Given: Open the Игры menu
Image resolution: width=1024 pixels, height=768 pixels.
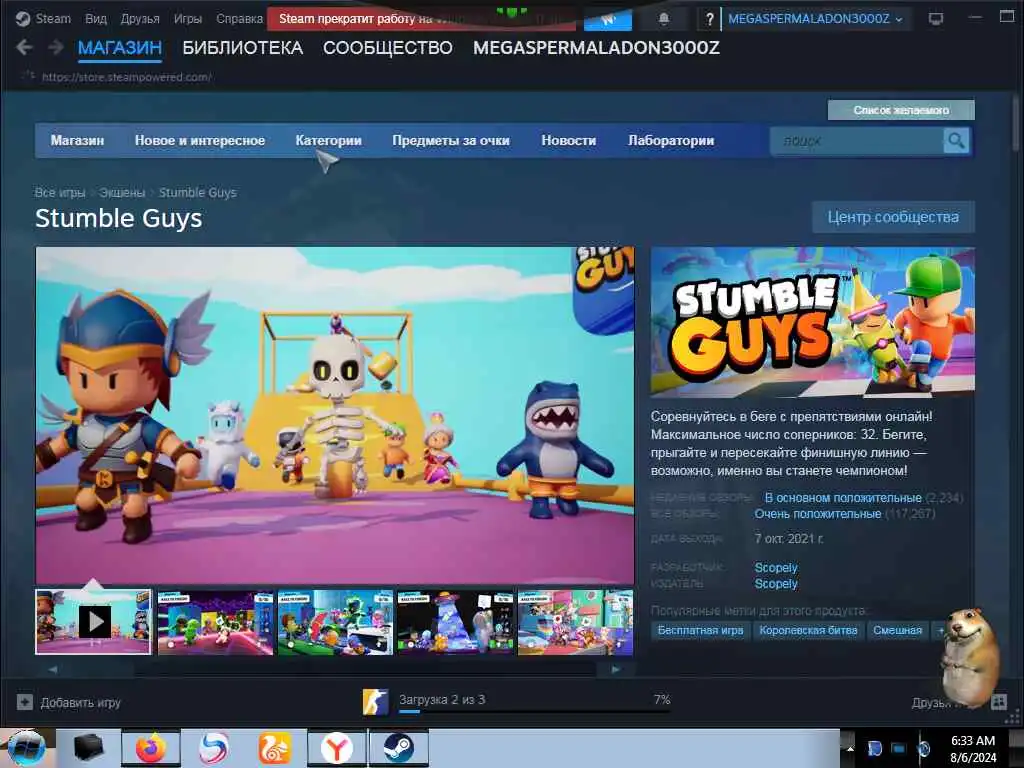Looking at the screenshot, I should [x=187, y=18].
